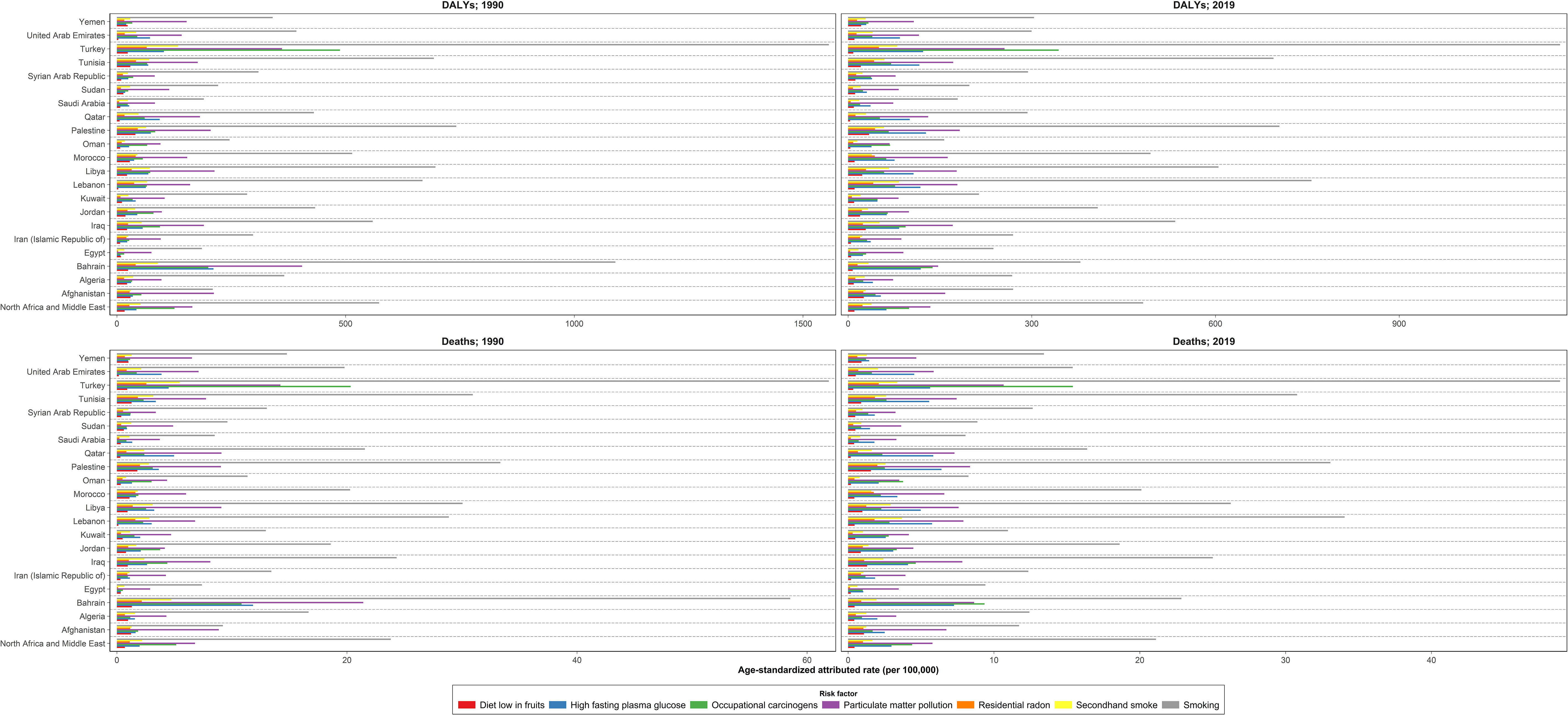The width and height of the screenshot is (1568, 715).
Task: Click 'Turkey' label beside the DALYs 1990 chart
Action: [93, 49]
